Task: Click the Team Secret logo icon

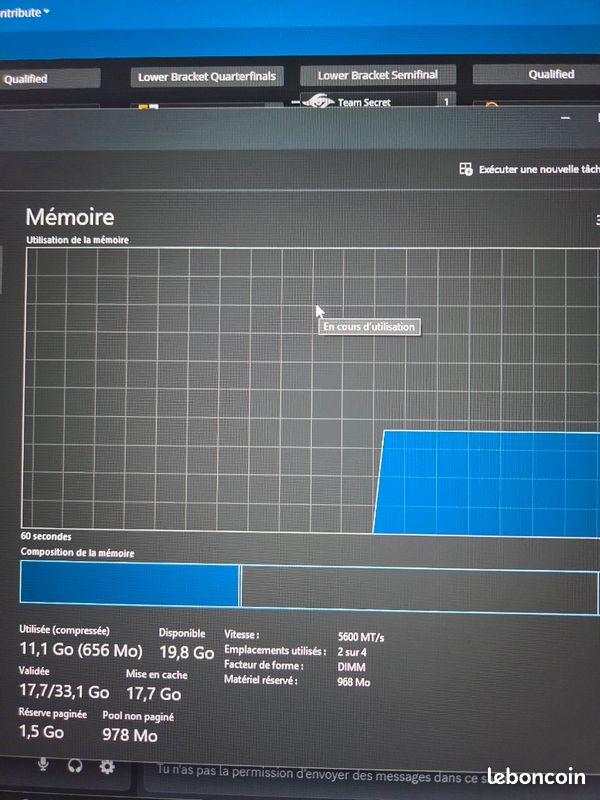Action: click(x=318, y=101)
